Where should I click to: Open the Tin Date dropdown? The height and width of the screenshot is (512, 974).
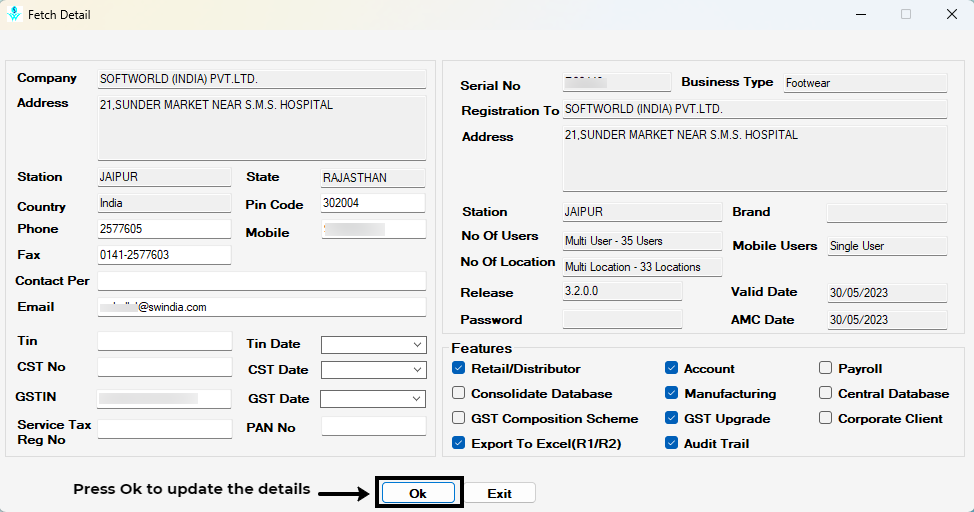tap(417, 345)
